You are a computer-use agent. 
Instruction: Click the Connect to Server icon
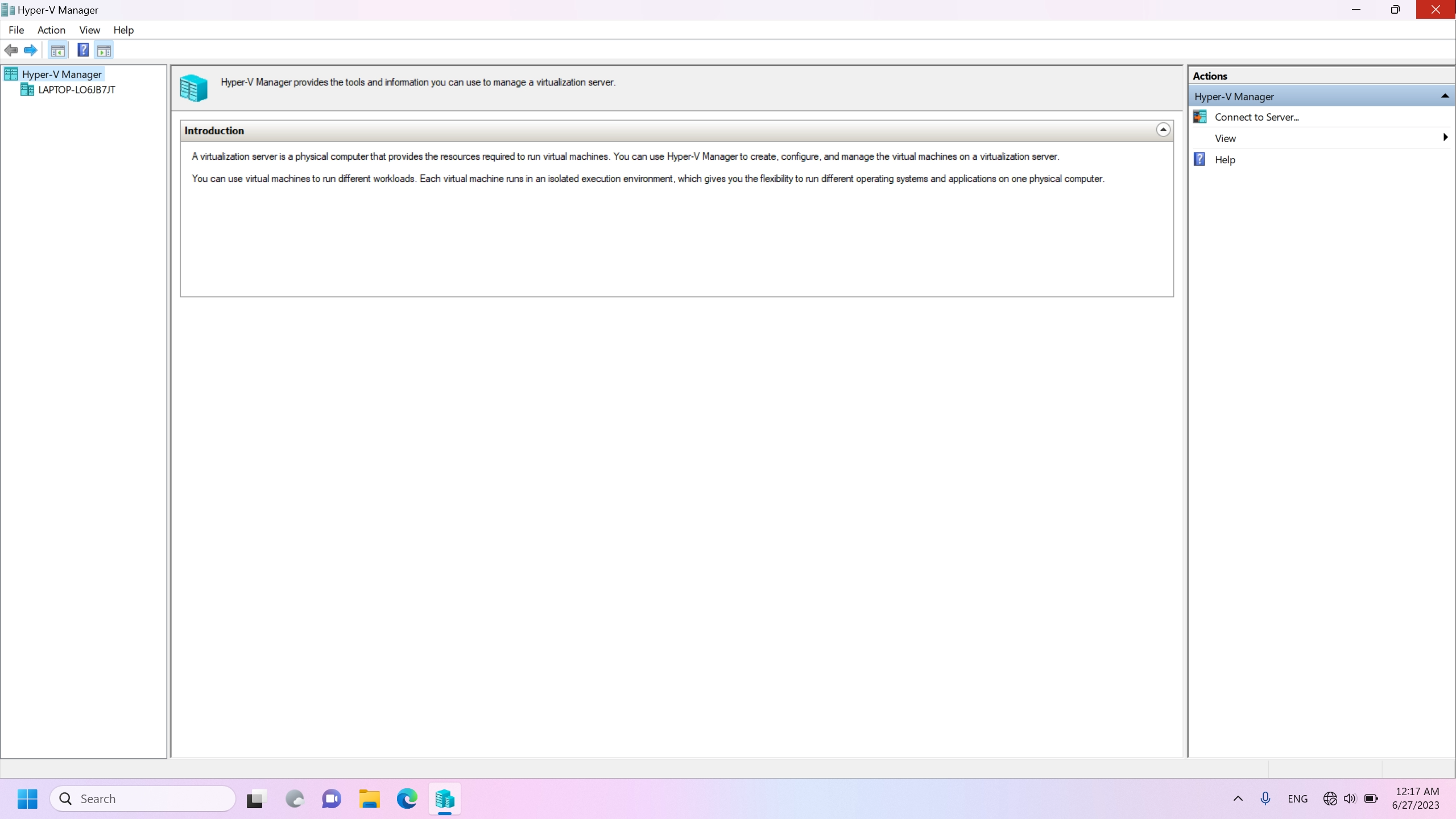click(1200, 117)
